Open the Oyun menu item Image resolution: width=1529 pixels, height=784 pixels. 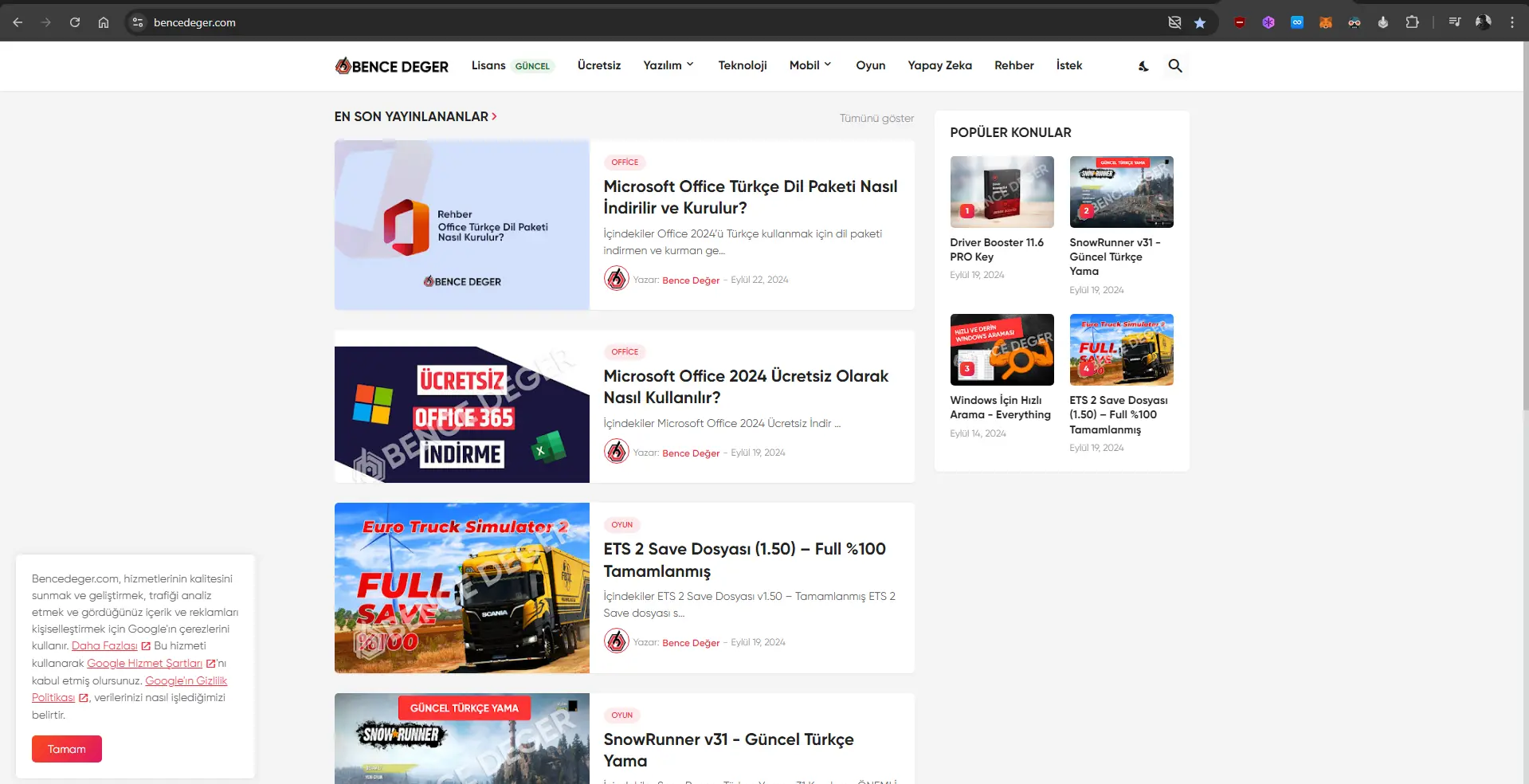(871, 65)
